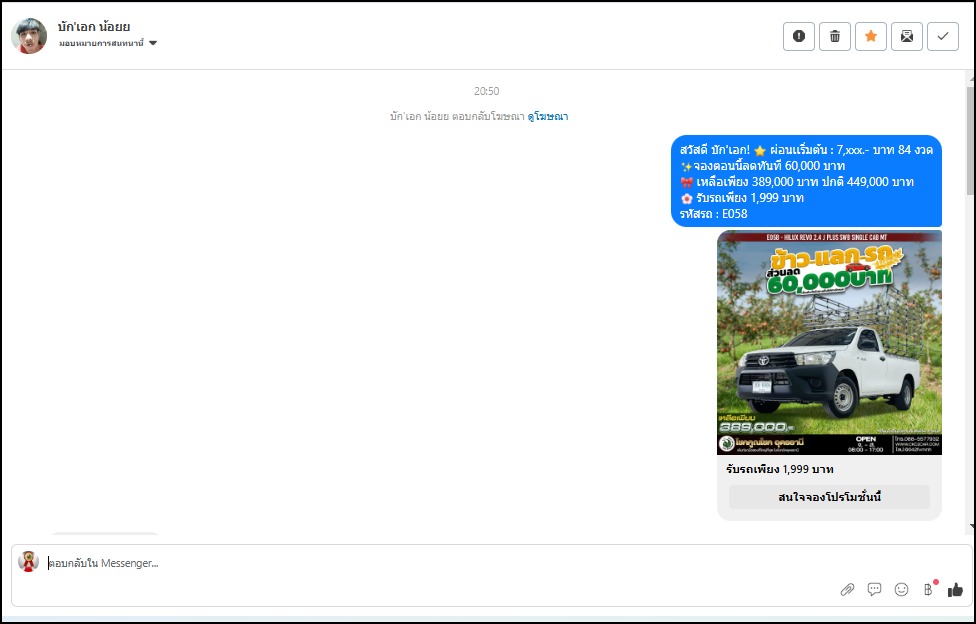Click the รับรถเพียง 1,999 บาท card title

(x=780, y=470)
